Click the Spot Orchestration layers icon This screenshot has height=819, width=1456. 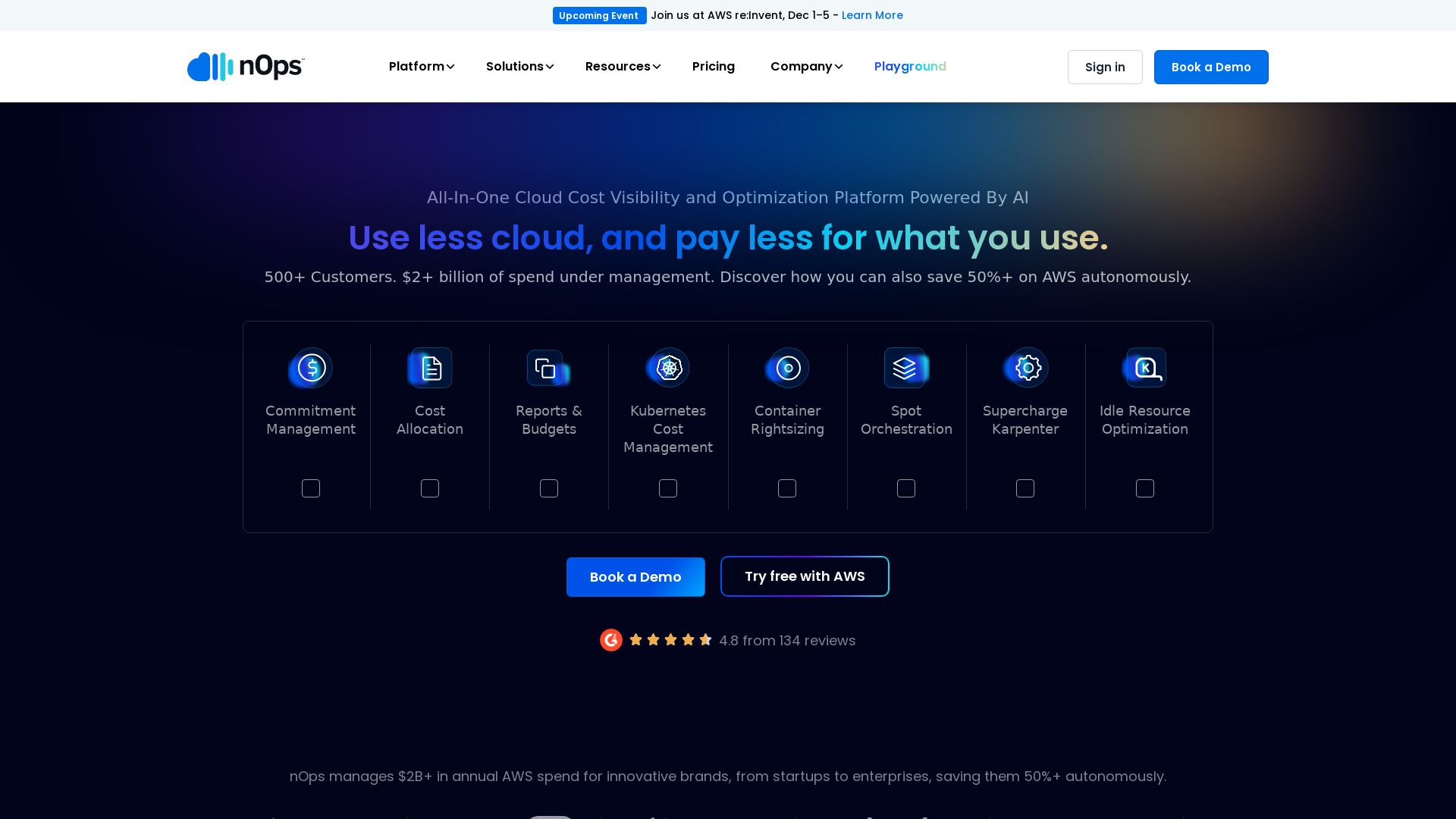pyautogui.click(x=905, y=368)
